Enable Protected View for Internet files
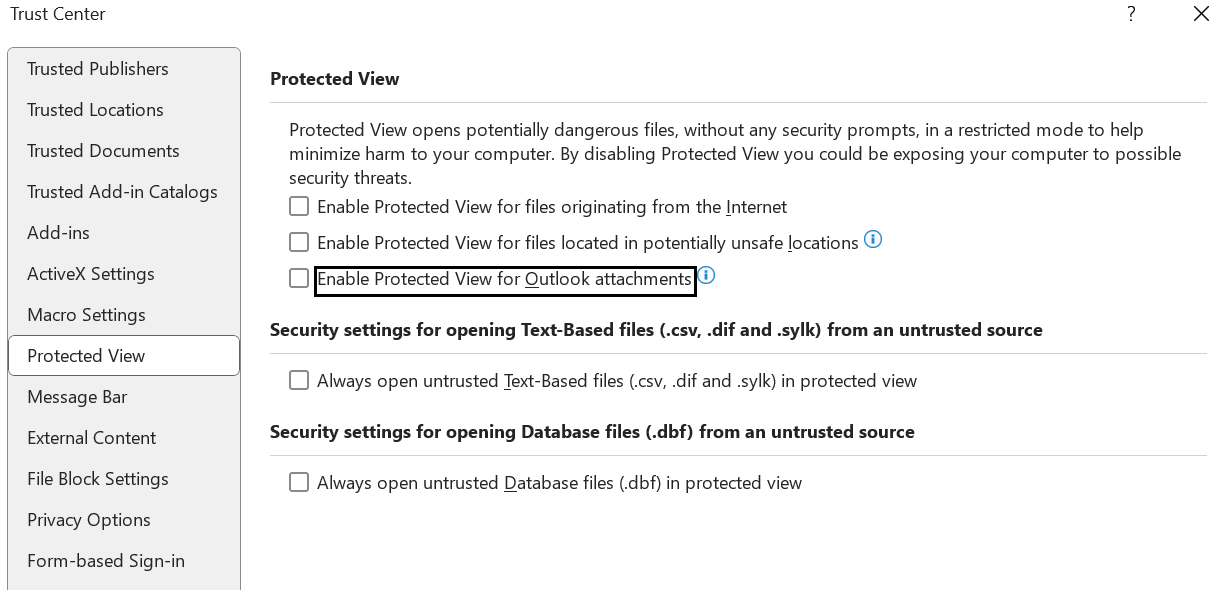 click(x=299, y=207)
